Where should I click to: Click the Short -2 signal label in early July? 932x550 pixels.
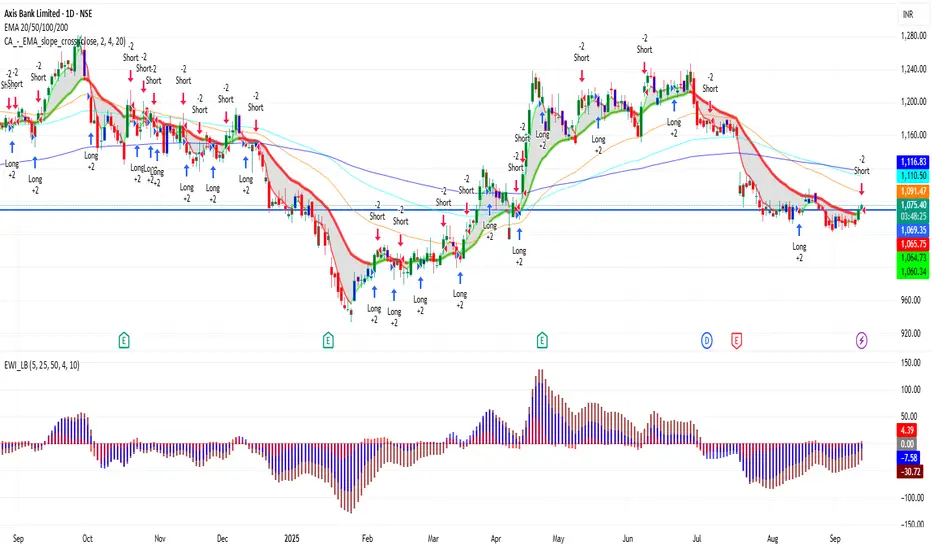point(710,83)
